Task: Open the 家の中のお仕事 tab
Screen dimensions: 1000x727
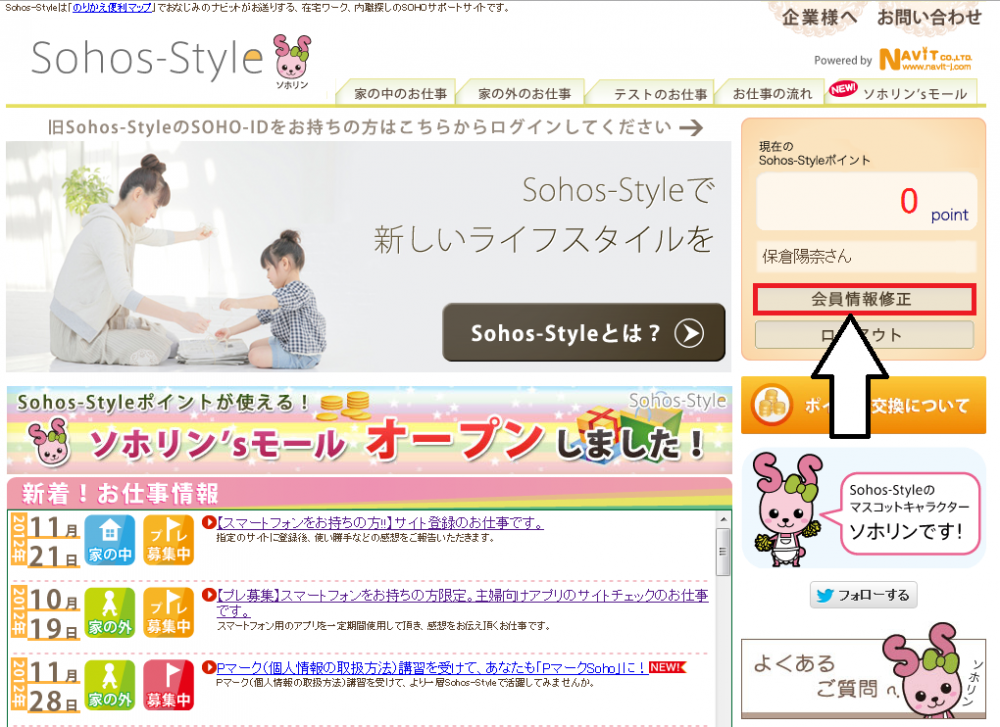Action: pyautogui.click(x=397, y=93)
